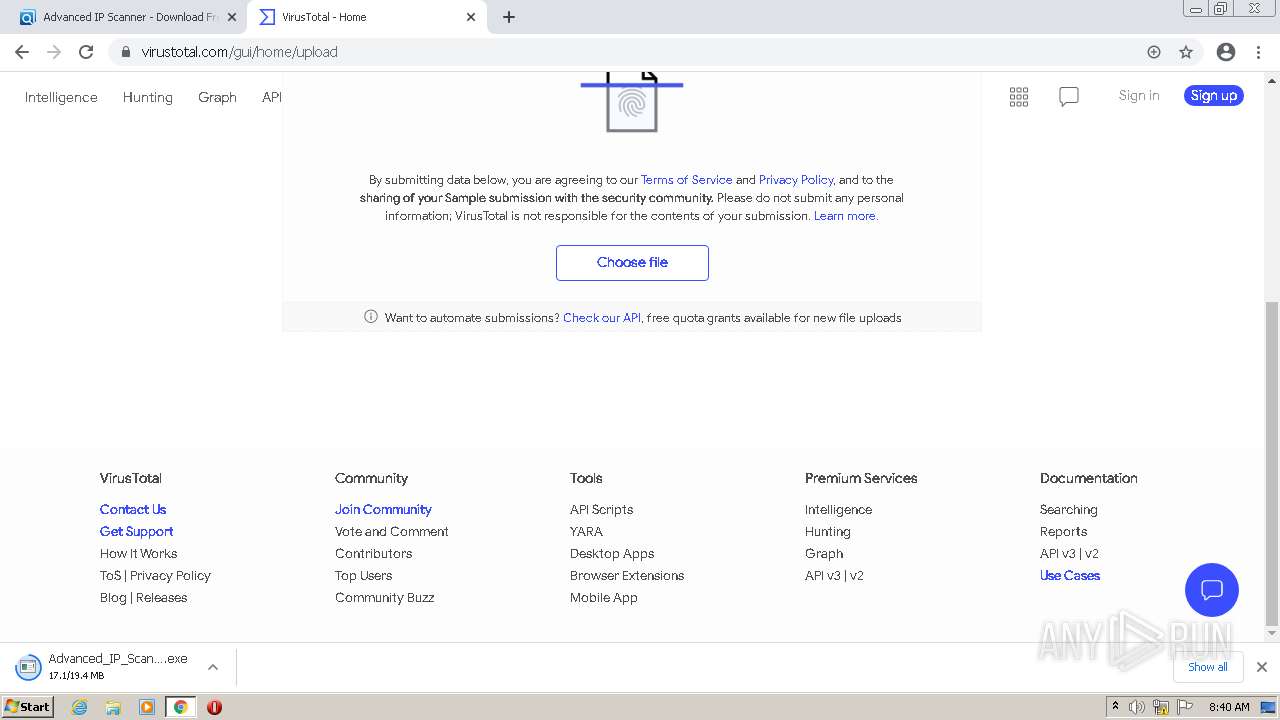Open the API menu item in the header

click(x=271, y=97)
